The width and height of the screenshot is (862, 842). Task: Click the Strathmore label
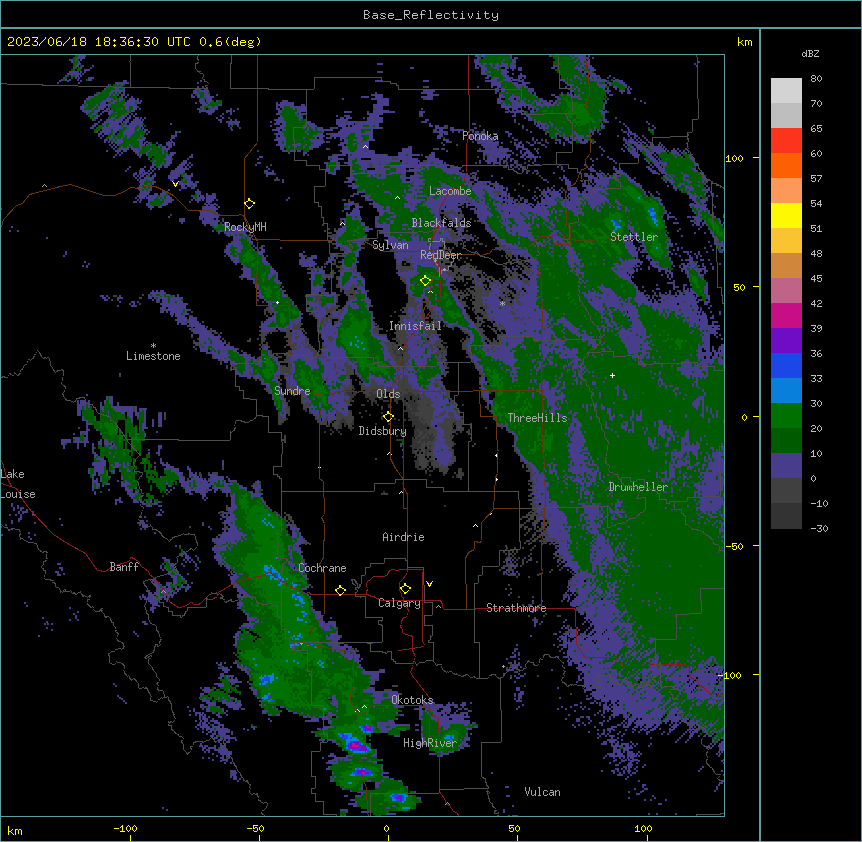pos(516,608)
